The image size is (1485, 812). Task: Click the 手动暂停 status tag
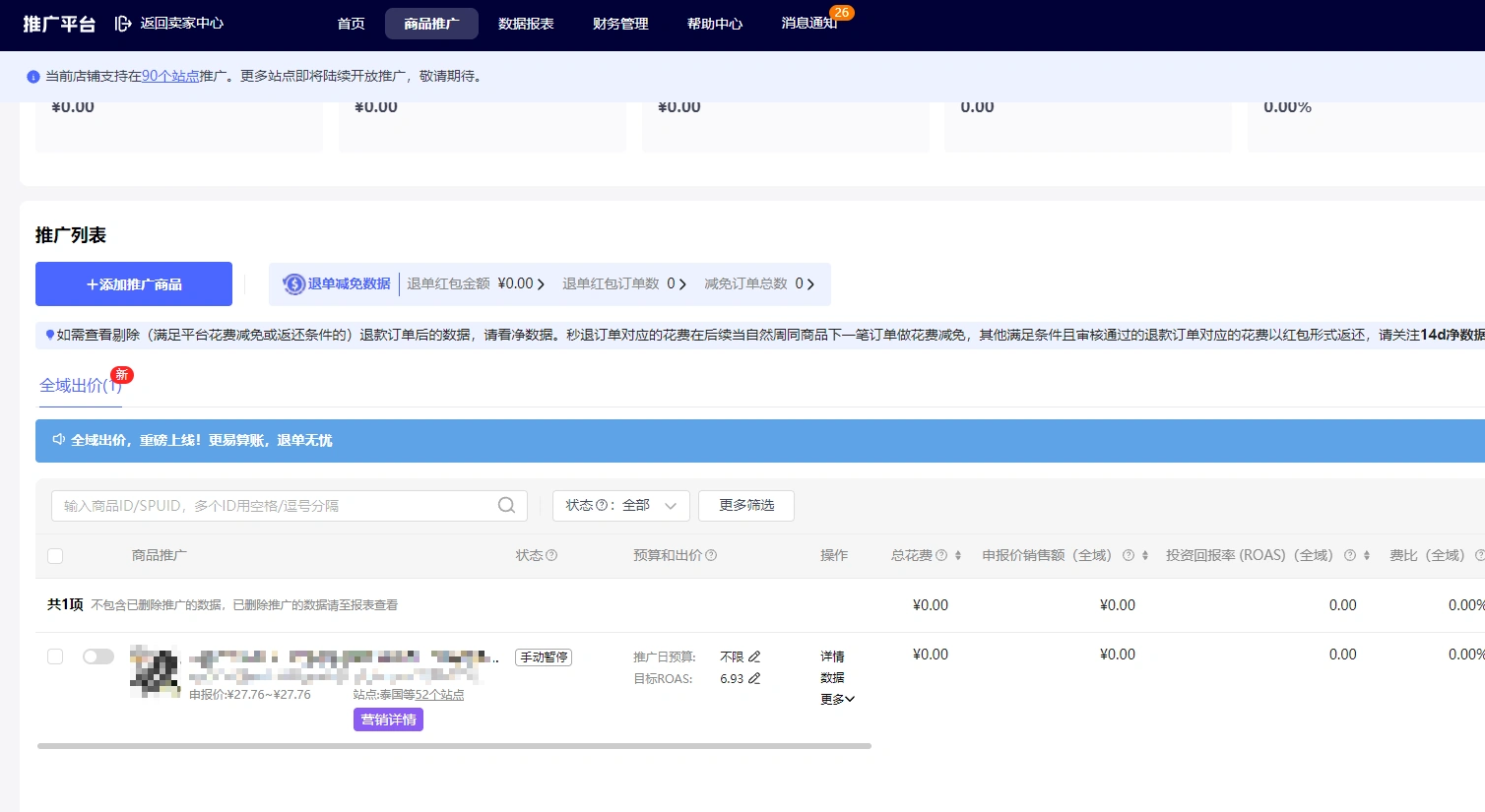click(x=544, y=657)
